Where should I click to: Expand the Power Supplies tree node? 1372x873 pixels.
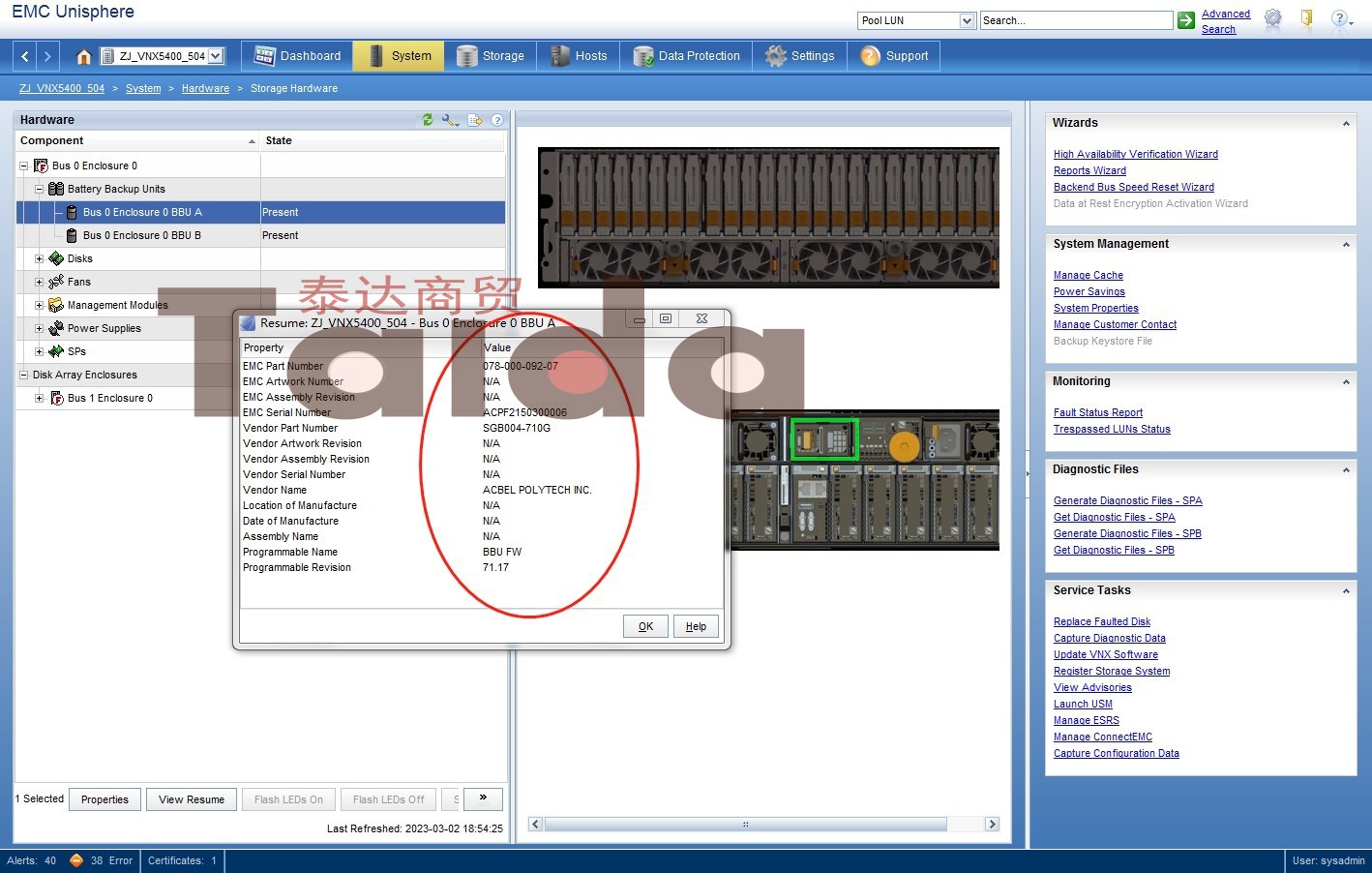tap(40, 328)
